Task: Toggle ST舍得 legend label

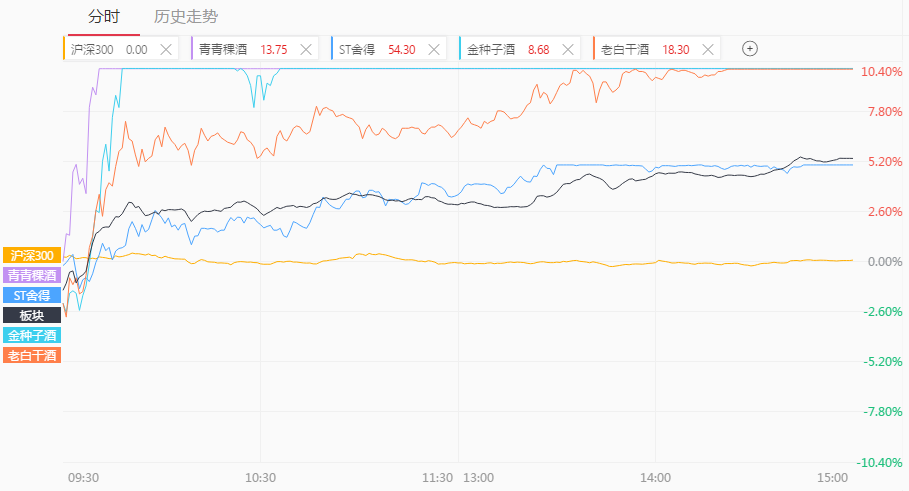Action: tap(32, 295)
